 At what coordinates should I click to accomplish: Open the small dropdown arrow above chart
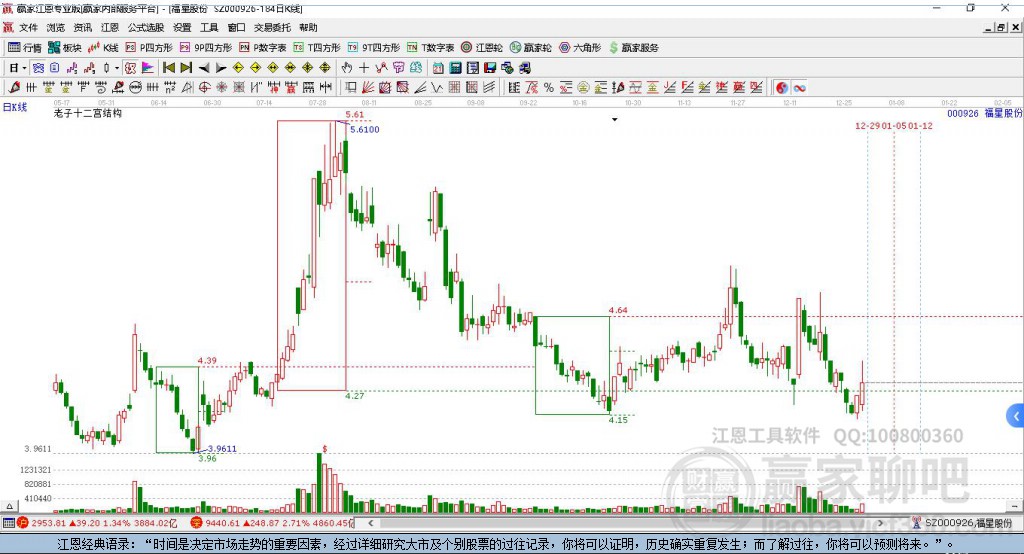pyautogui.click(x=615, y=120)
